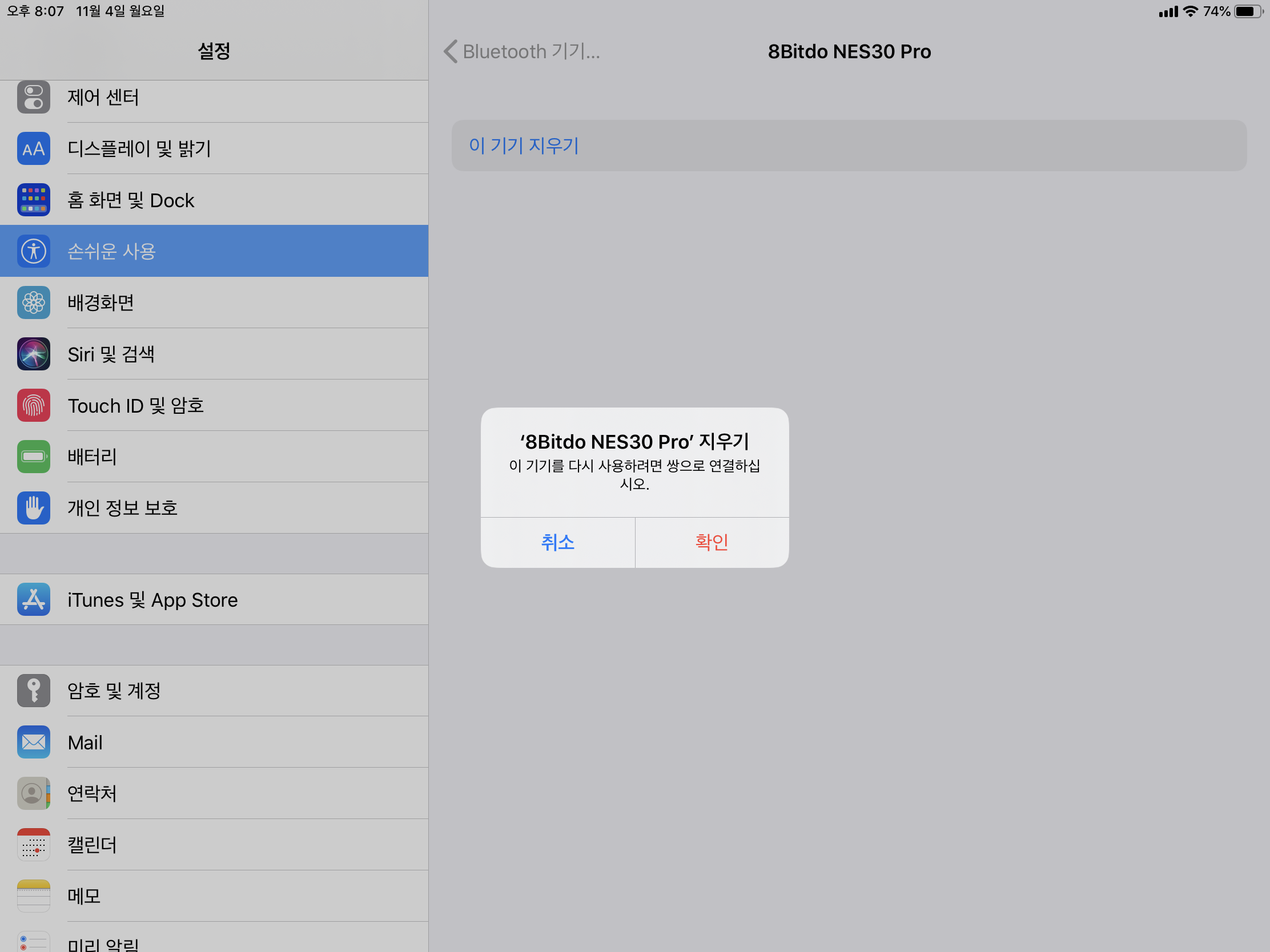1270x952 pixels.
Task: Tap the Wallpaper (배경화면) flower icon
Action: 33,302
